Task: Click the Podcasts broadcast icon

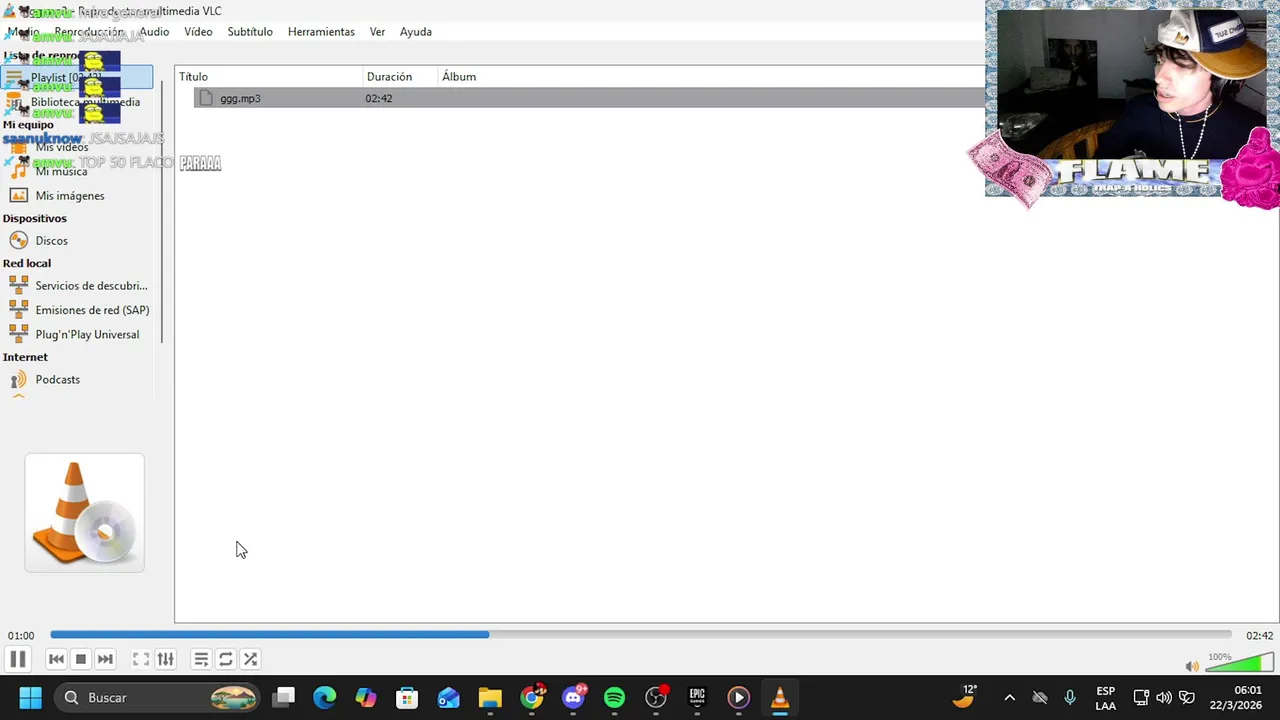Action: pos(18,379)
